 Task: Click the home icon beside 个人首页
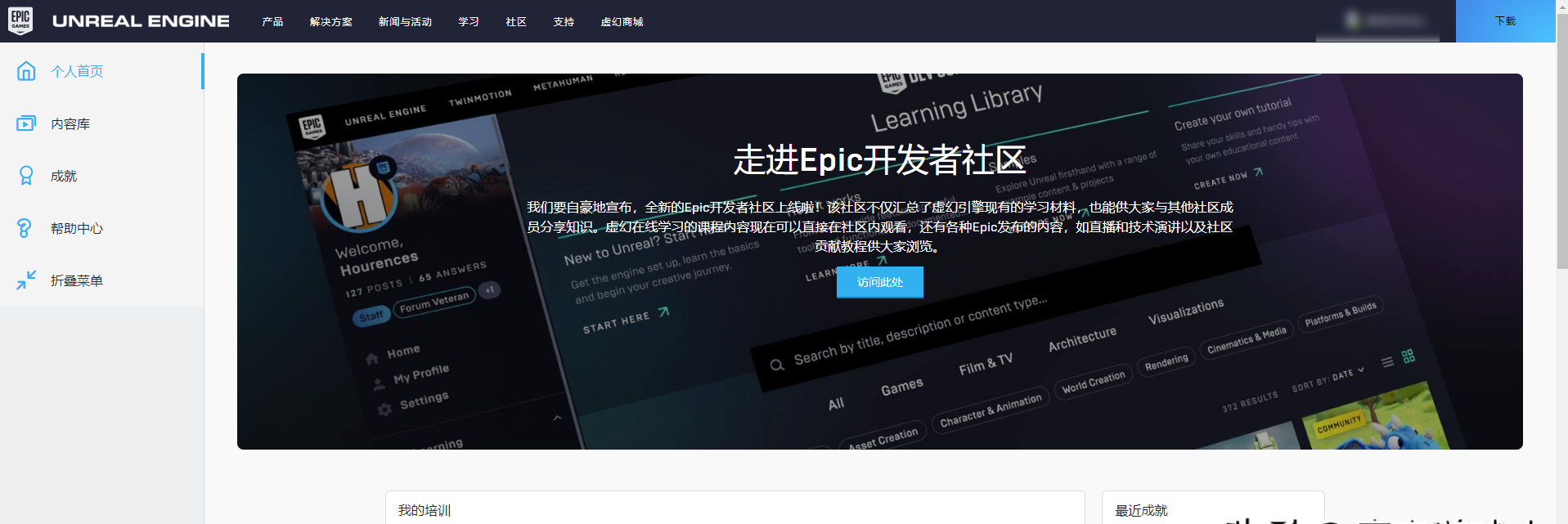26,71
